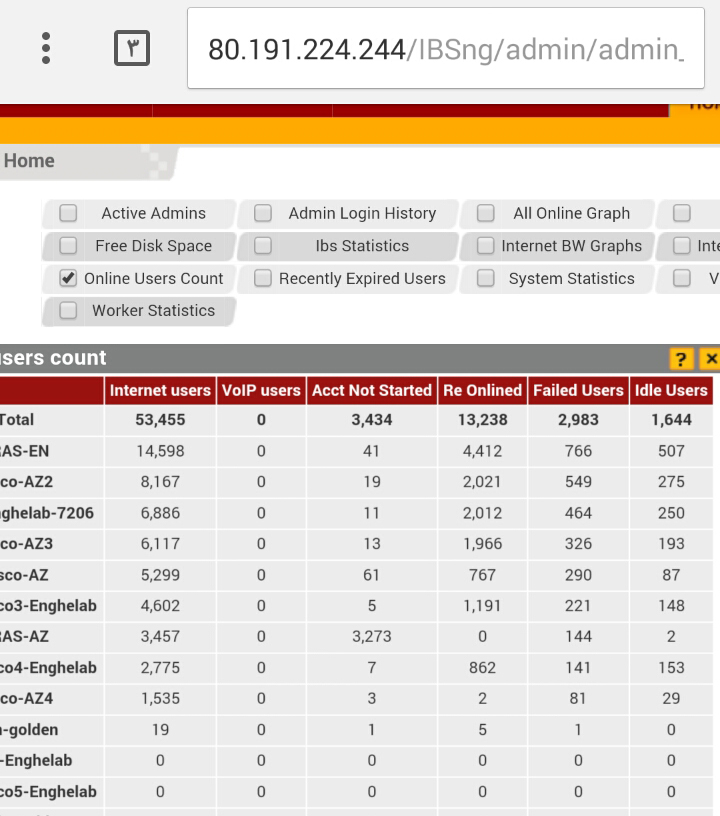Click the VoIP users column header

(x=261, y=390)
